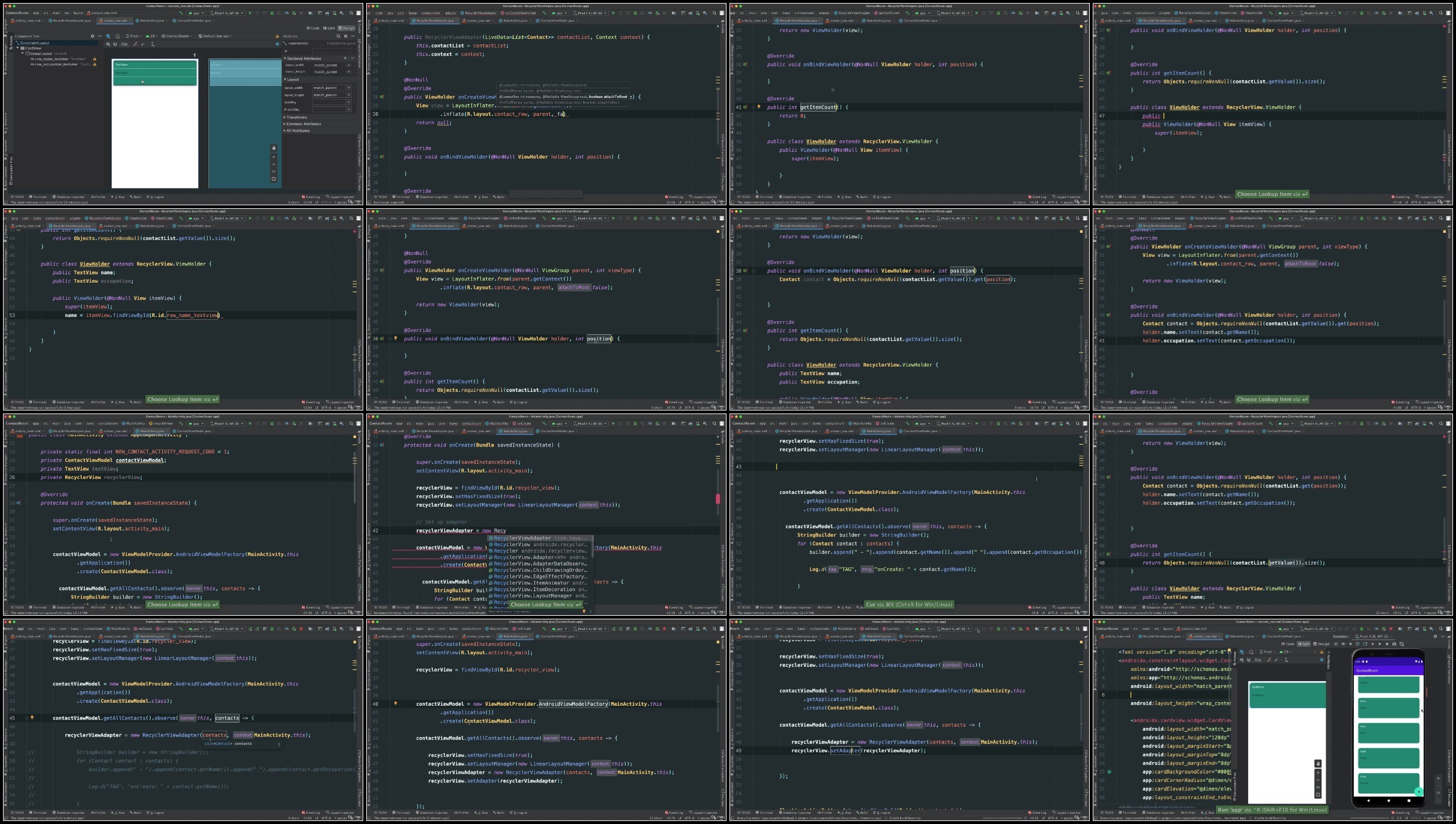Expand the Common Attributes section

click(x=285, y=124)
